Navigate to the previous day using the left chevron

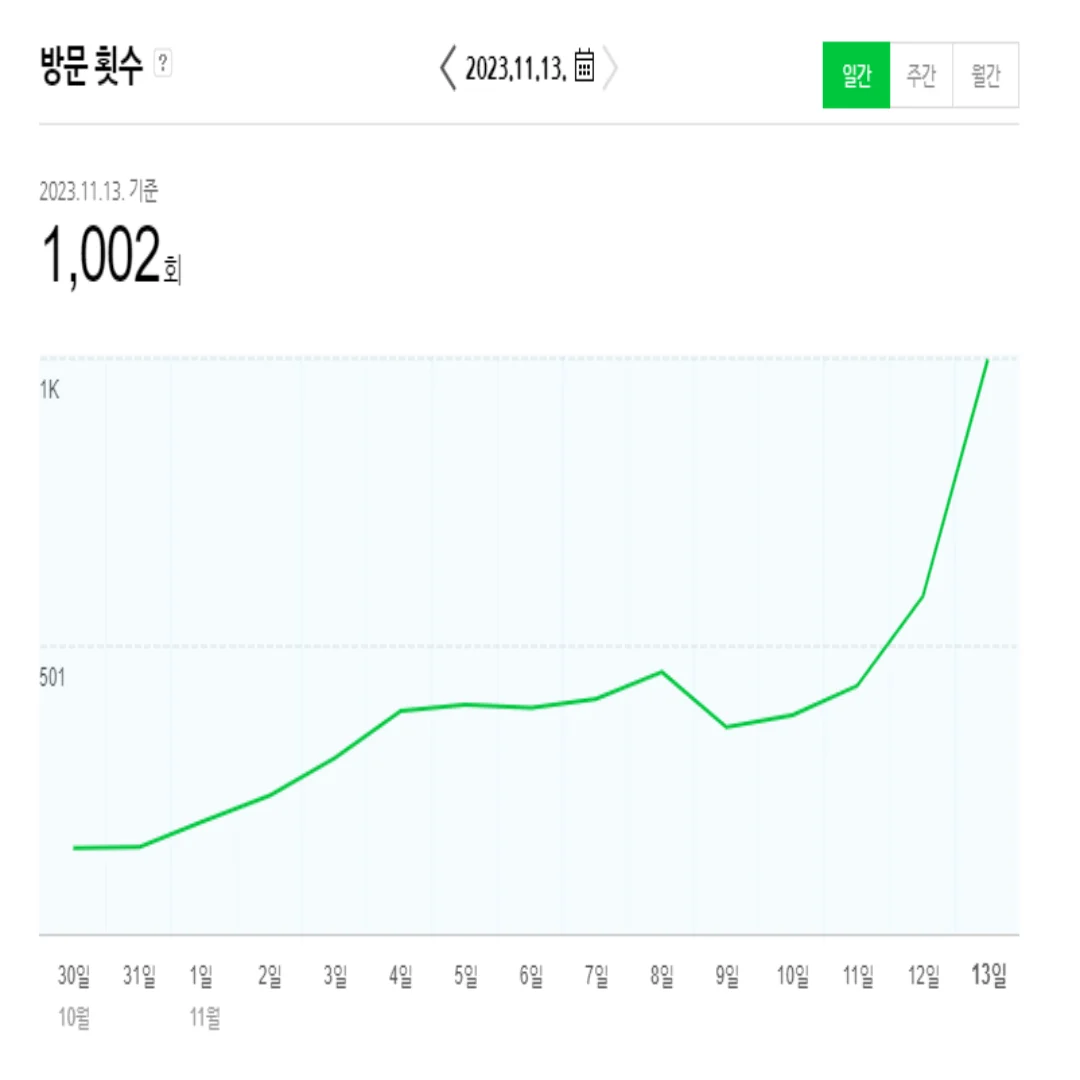[446, 68]
